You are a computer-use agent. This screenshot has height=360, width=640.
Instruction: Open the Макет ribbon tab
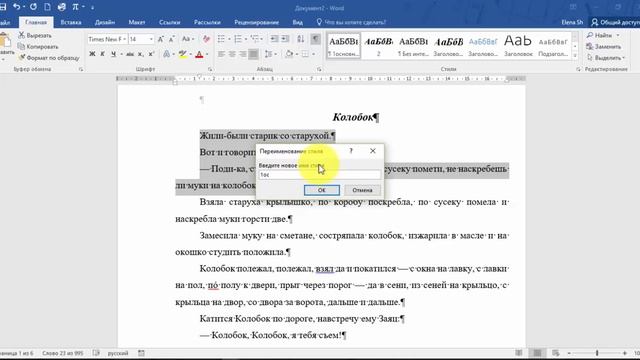pos(137,22)
